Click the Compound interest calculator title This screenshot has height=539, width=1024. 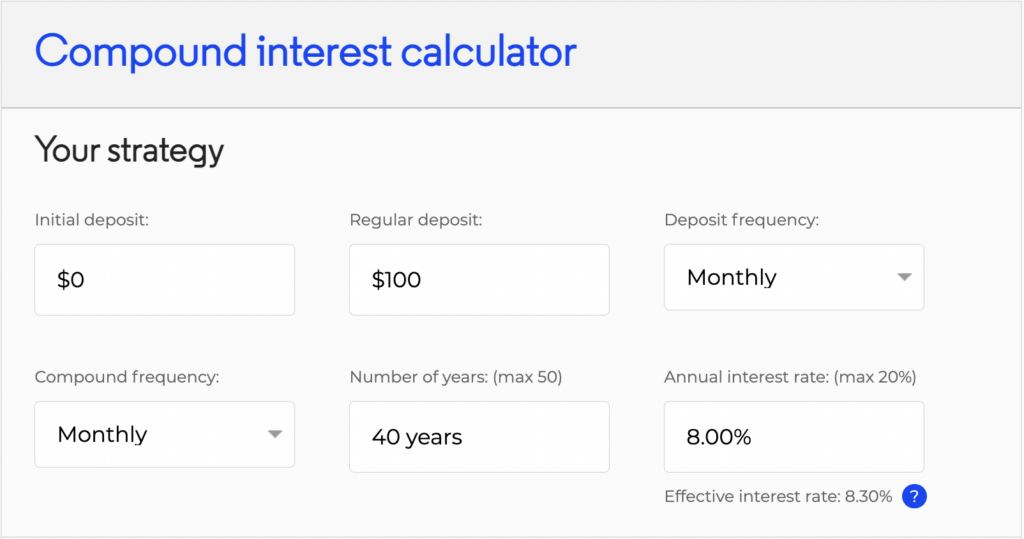306,51
